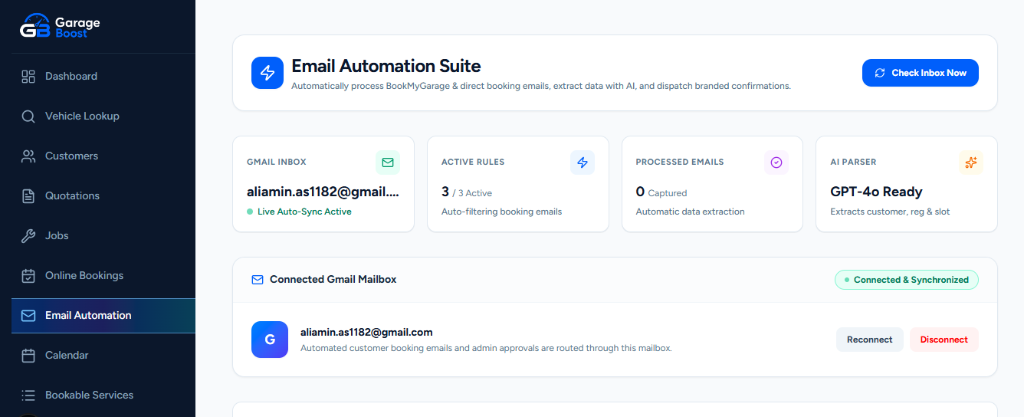Click the Calendar icon in sidebar
The height and width of the screenshot is (417, 1024).
pyautogui.click(x=28, y=355)
